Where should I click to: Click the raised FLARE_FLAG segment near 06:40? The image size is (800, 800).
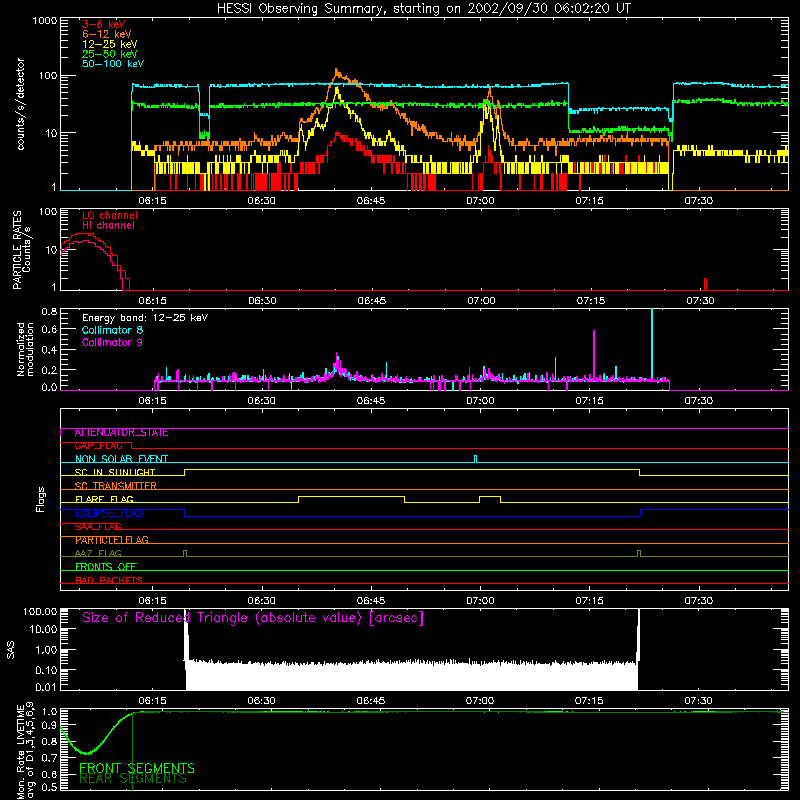[x=352, y=497]
